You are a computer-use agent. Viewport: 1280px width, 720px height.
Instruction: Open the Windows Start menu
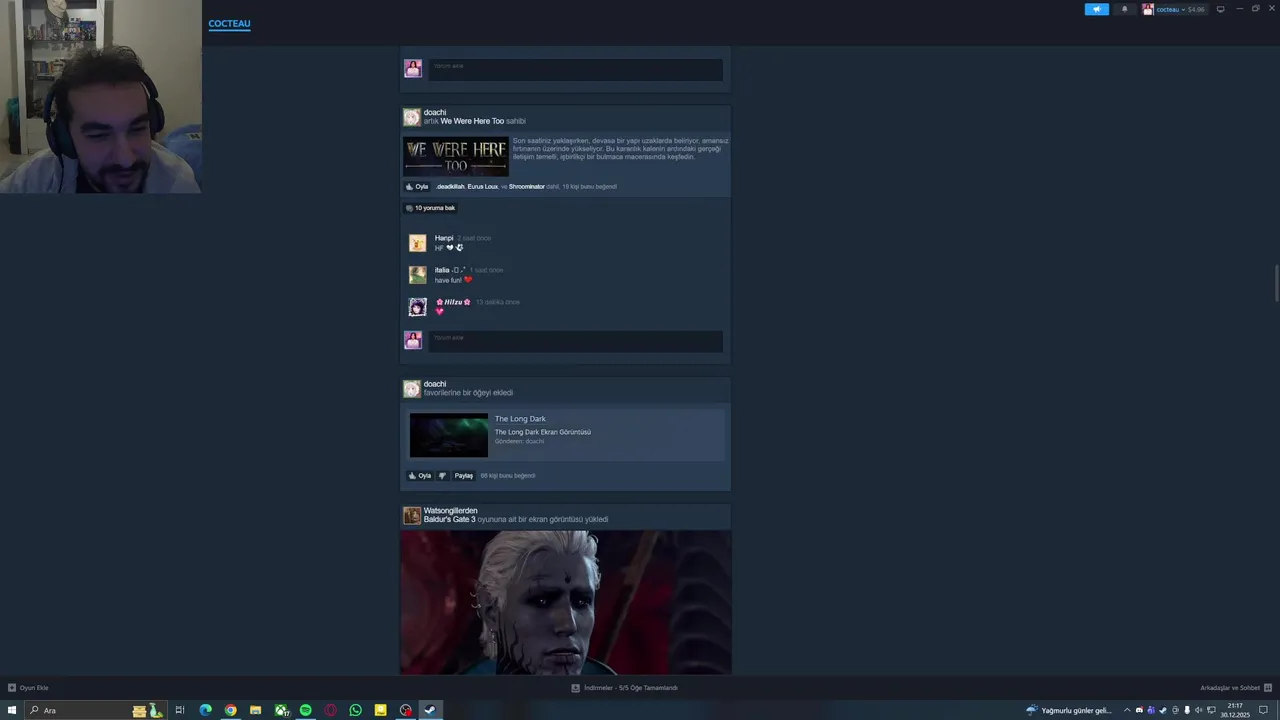pyautogui.click(x=12, y=710)
